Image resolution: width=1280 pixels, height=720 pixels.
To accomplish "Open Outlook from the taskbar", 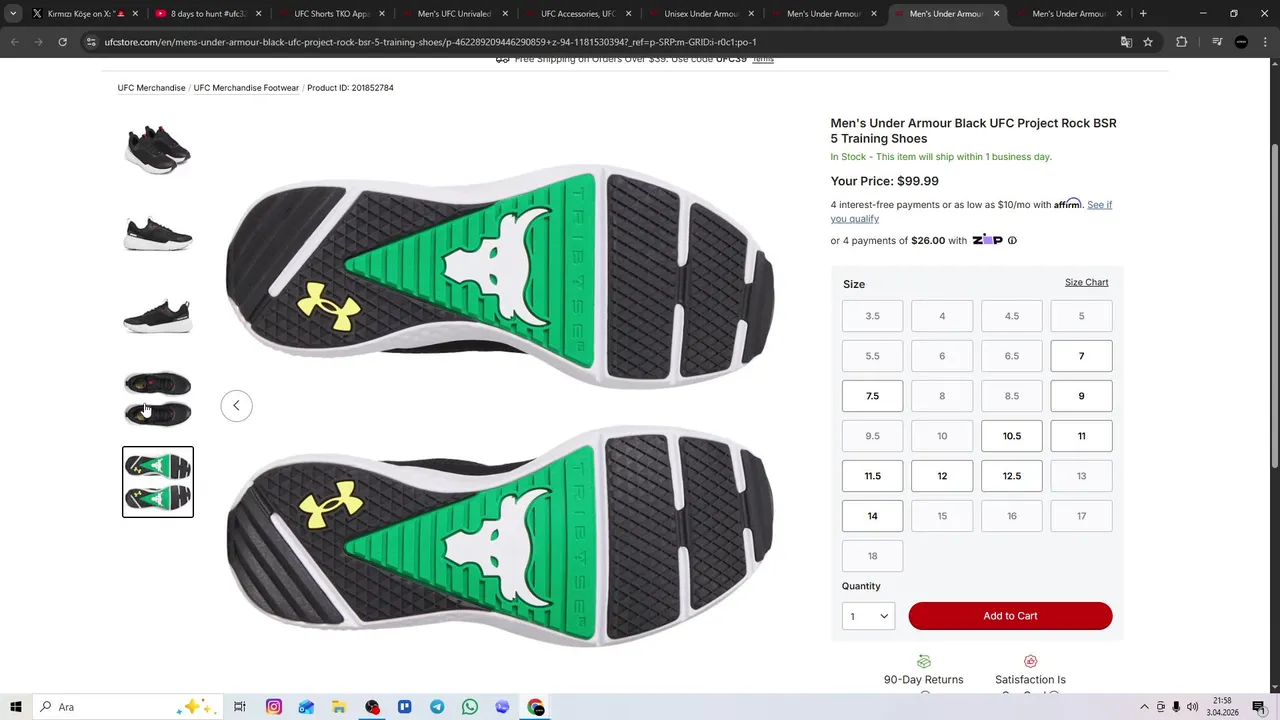I will click(306, 707).
